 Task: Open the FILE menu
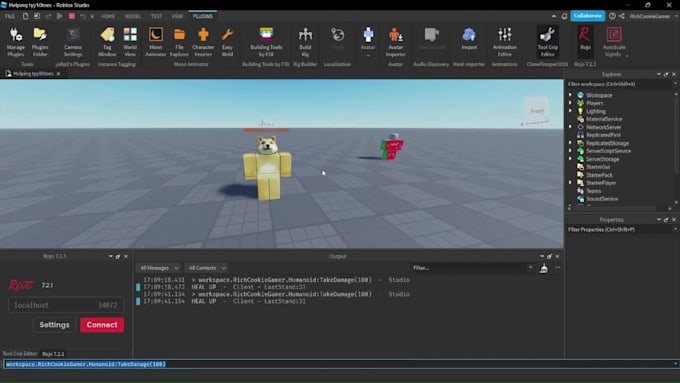pos(10,16)
